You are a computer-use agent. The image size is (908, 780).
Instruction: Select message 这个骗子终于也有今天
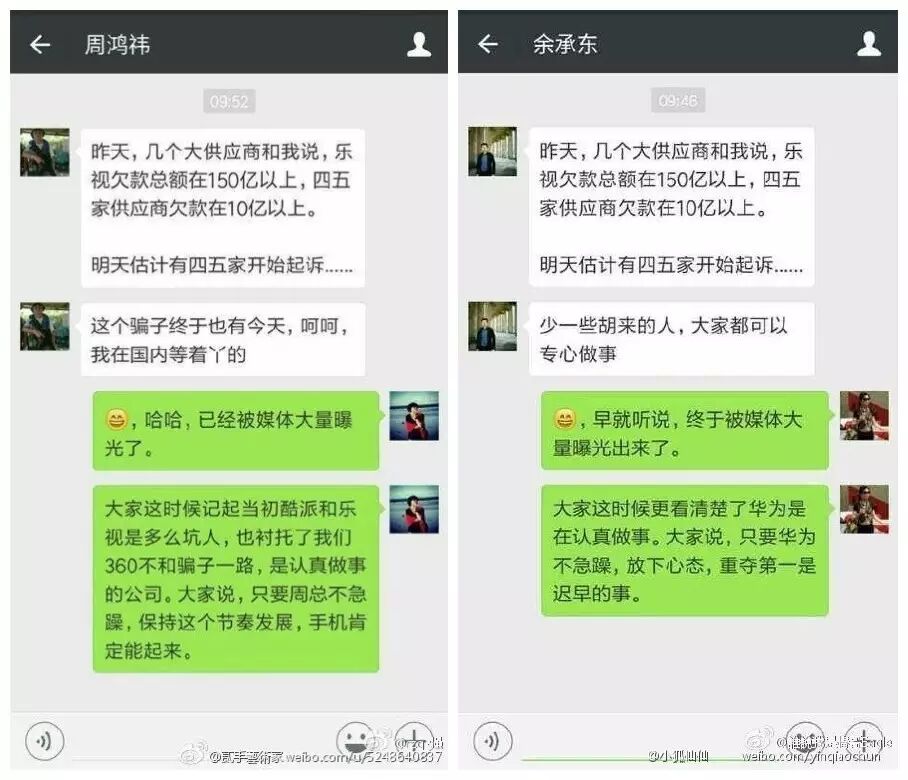[x=223, y=339]
